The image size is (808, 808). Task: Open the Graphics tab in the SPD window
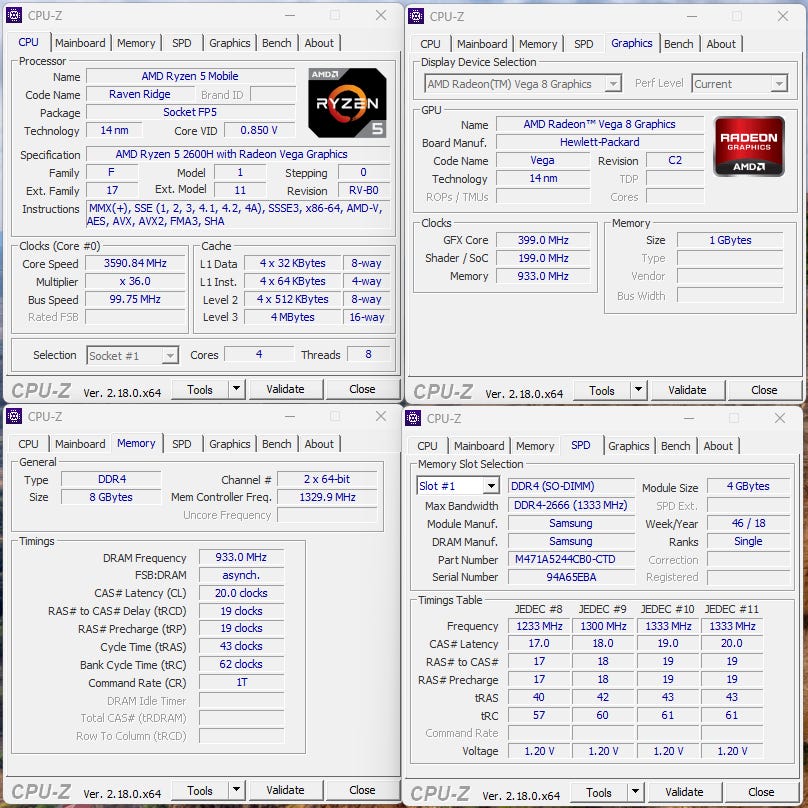click(628, 446)
